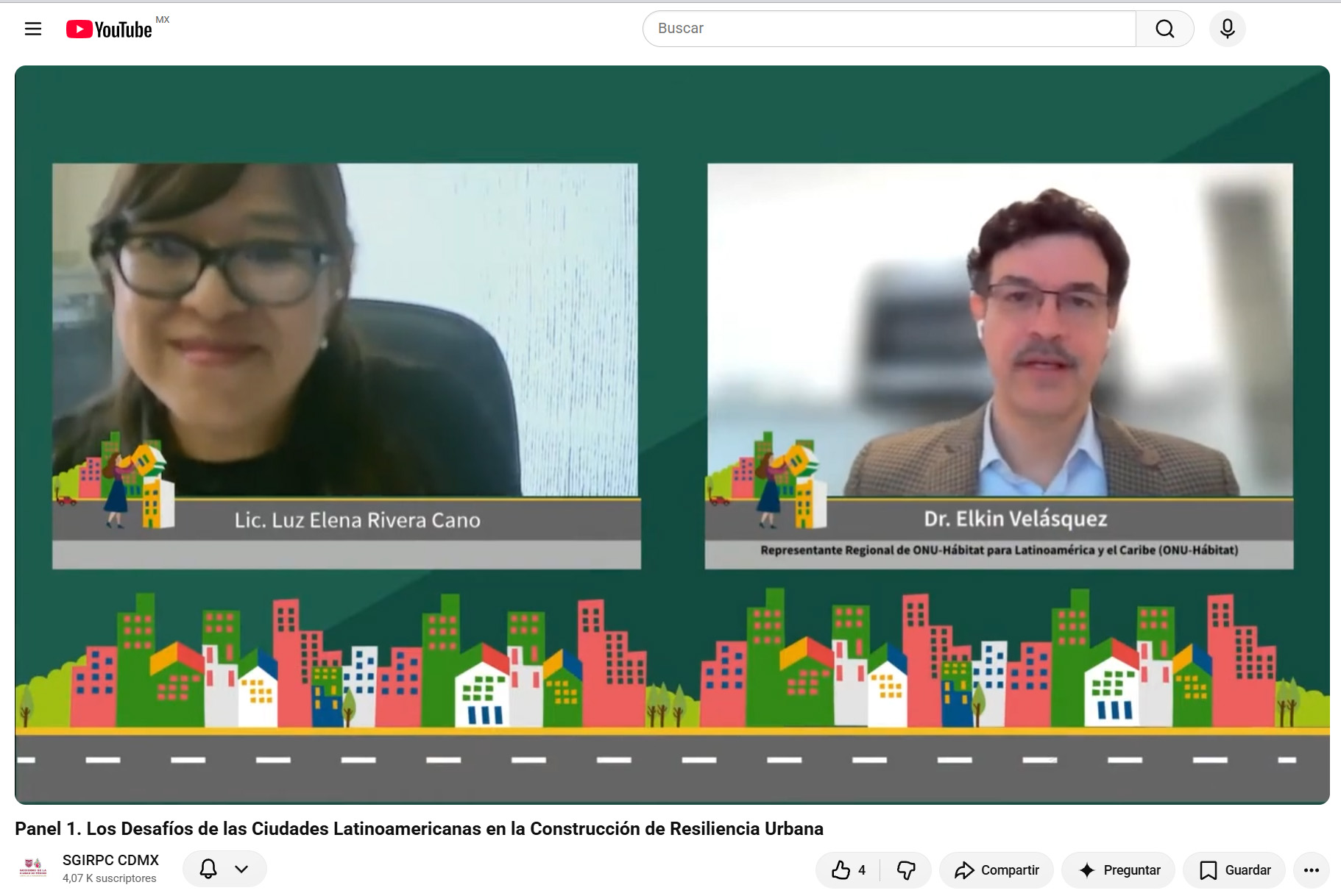1341x896 pixels.
Task: Click the Compartir share button
Action: 997,870
